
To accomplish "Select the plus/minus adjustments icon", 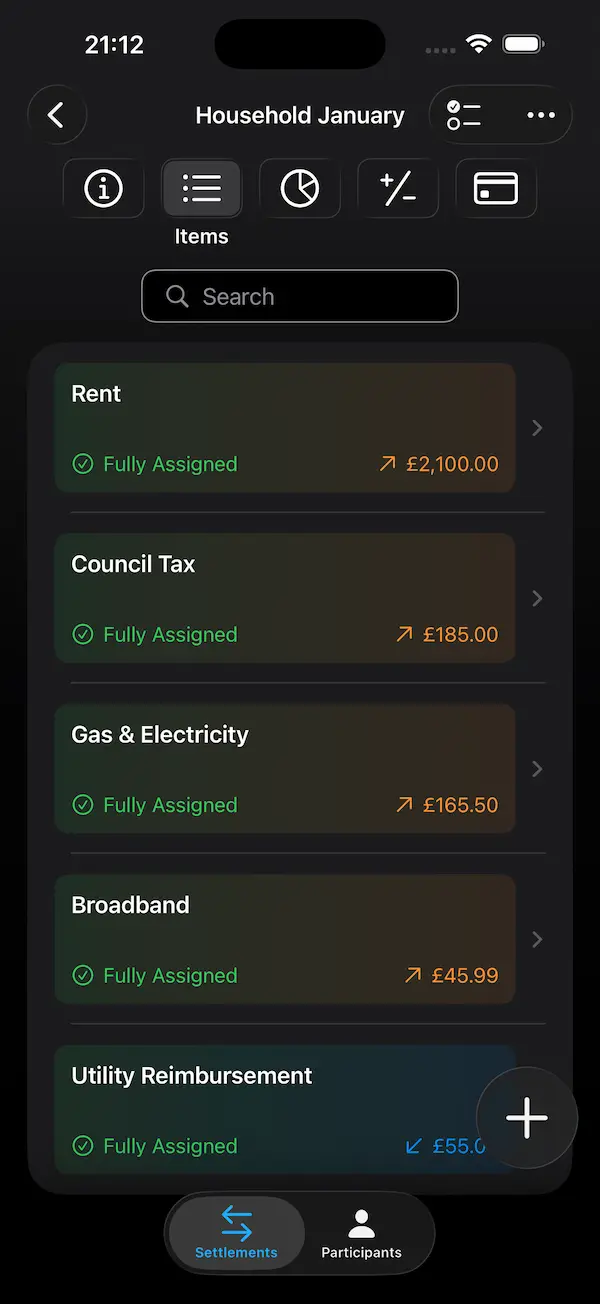I will click(x=397, y=188).
